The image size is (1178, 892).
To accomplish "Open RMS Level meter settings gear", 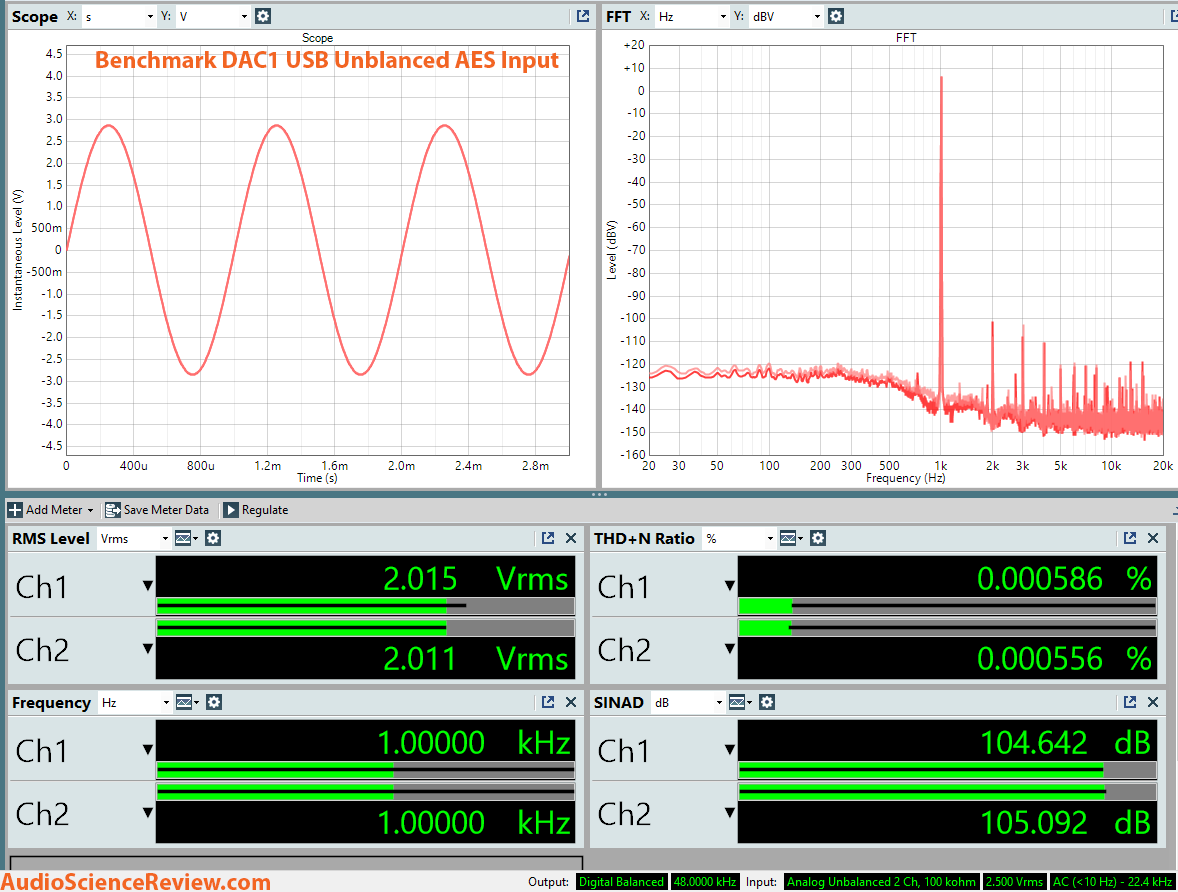I will (x=213, y=538).
